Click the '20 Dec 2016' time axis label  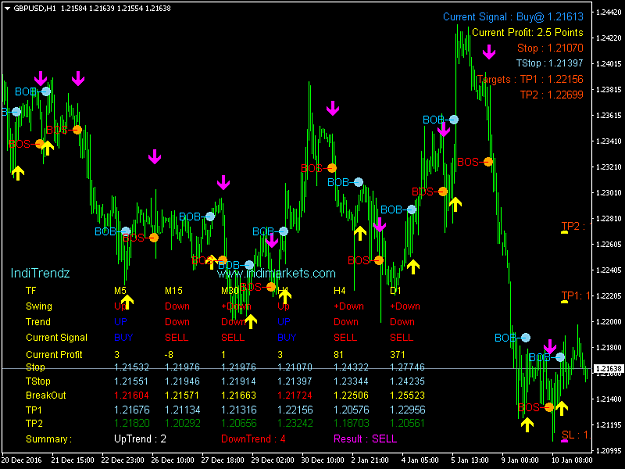(22, 460)
